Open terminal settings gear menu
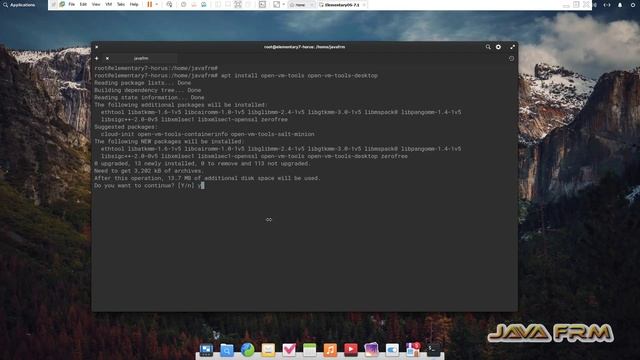 (498, 47)
